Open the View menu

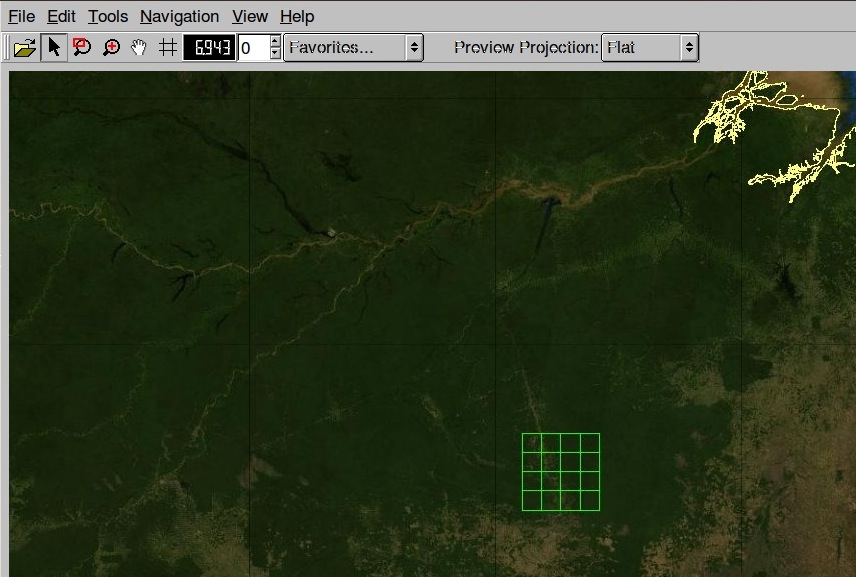[249, 16]
